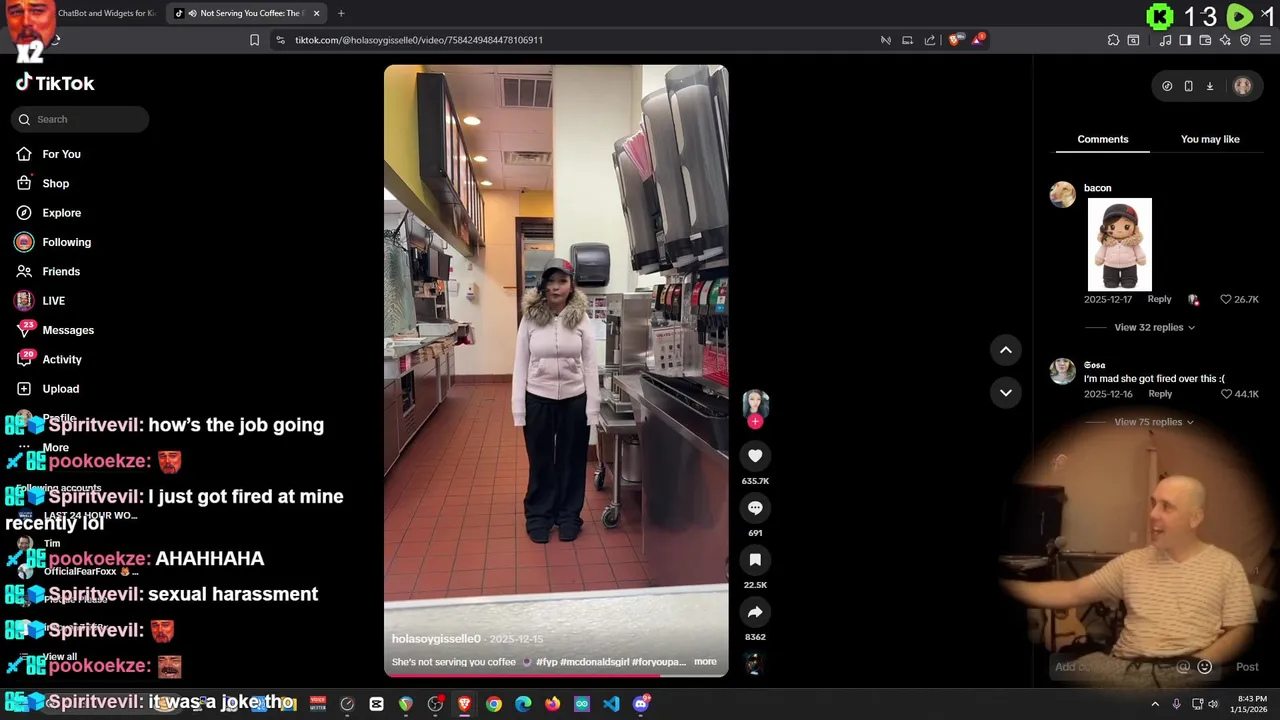Open Messages in the sidebar
1280x720 pixels.
click(x=55, y=330)
